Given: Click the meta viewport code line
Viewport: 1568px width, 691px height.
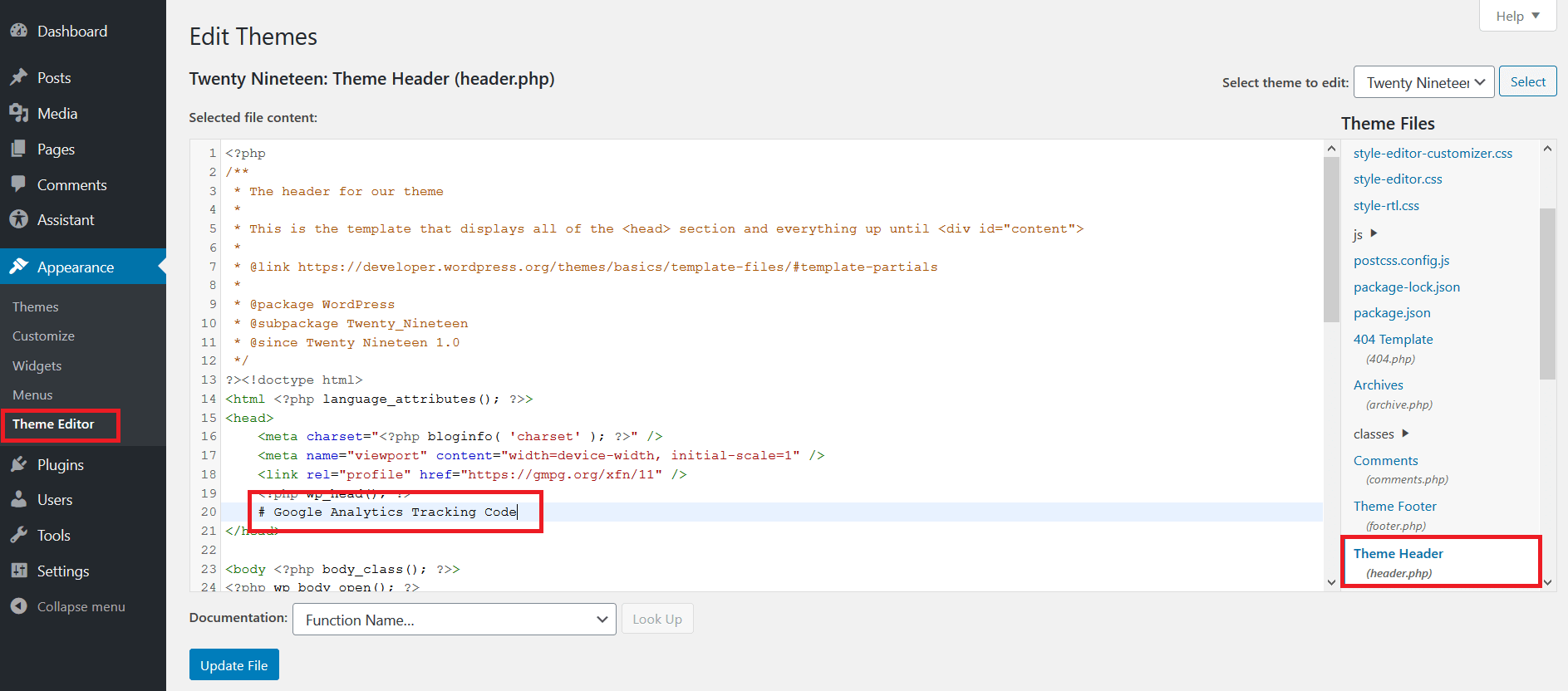Looking at the screenshot, I should (x=541, y=455).
